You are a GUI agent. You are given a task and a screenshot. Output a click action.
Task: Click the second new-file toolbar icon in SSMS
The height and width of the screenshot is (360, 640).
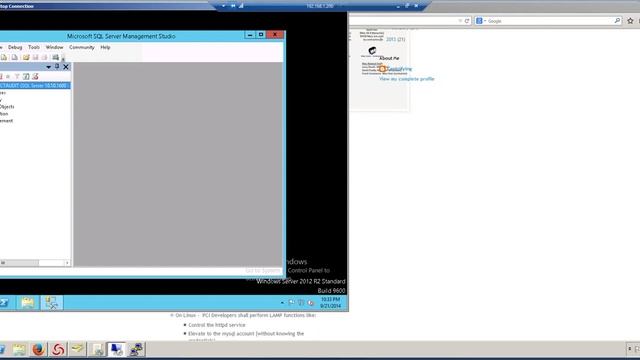pyautogui.click(x=14, y=57)
